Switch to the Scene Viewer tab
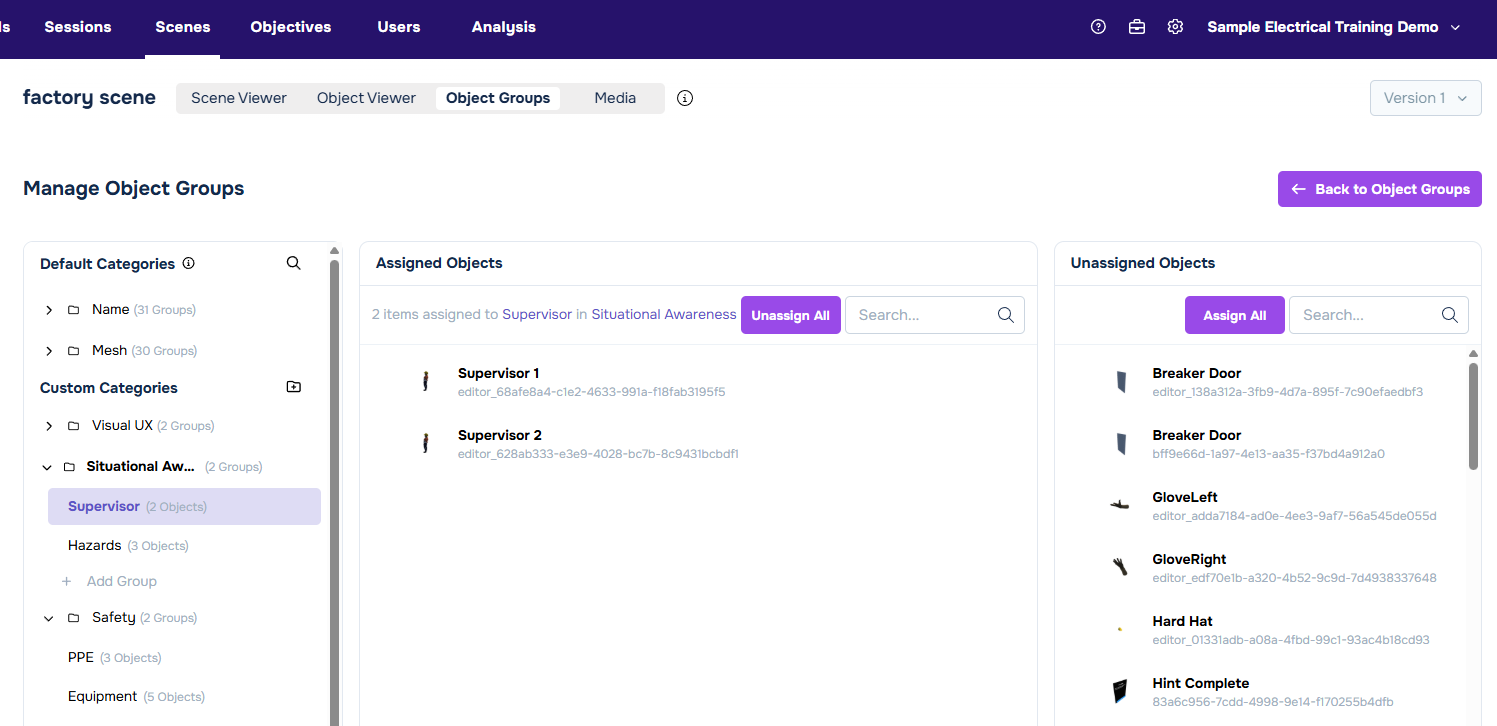This screenshot has height=726, width=1497. coord(239,98)
